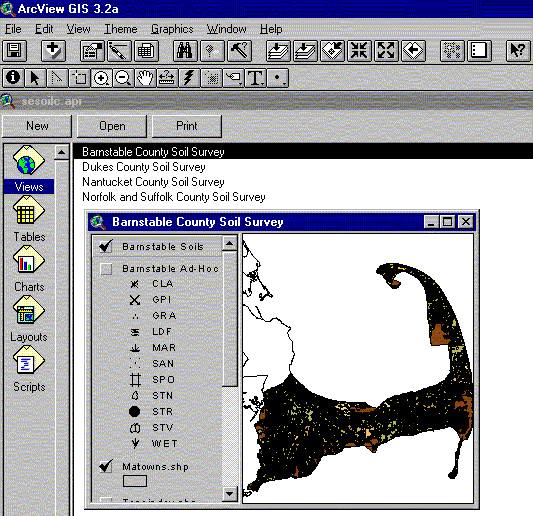Select the Vertex Edit tool
This screenshot has height=516, width=533.
coord(57,78)
